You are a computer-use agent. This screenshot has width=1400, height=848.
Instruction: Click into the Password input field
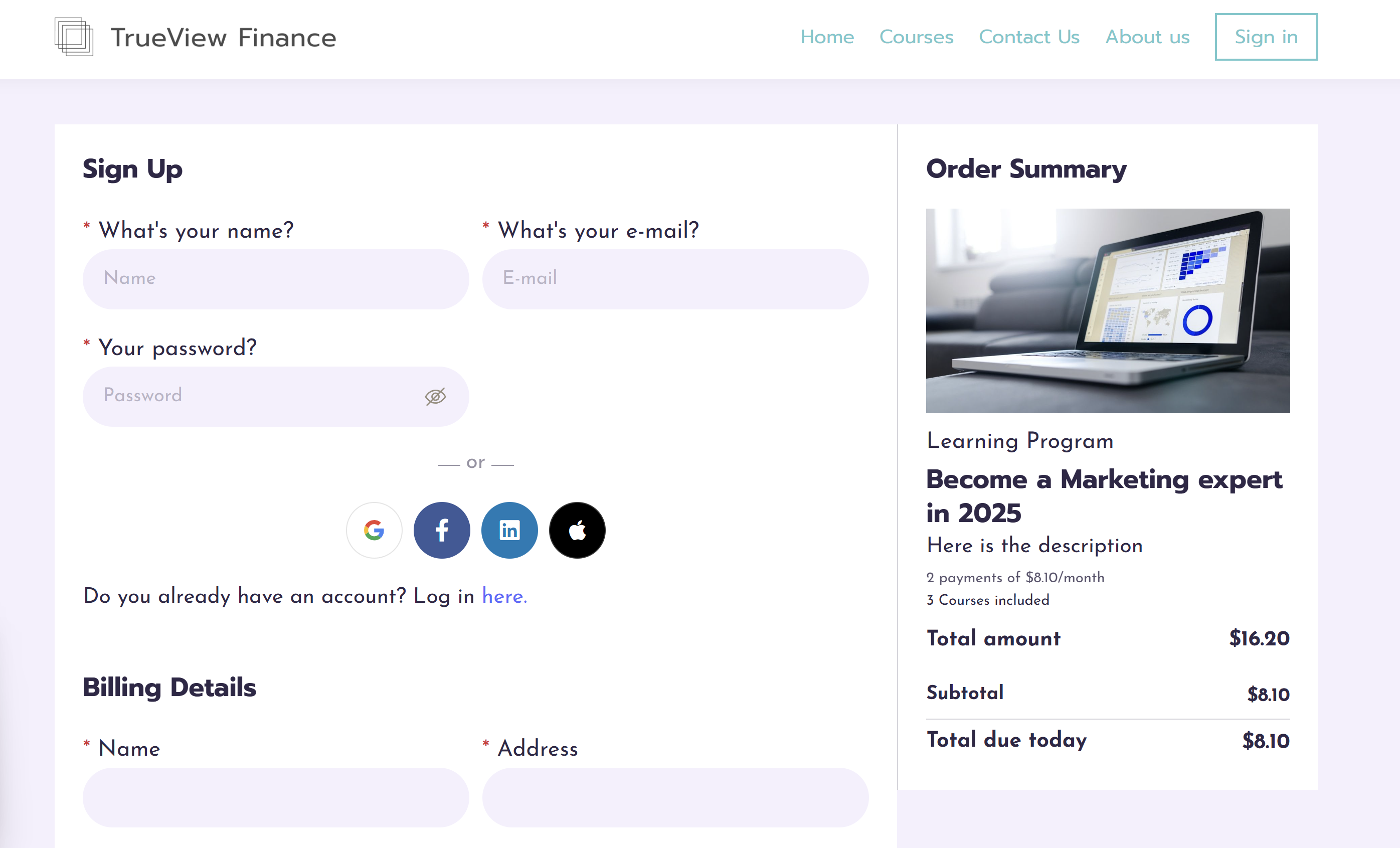[250, 396]
